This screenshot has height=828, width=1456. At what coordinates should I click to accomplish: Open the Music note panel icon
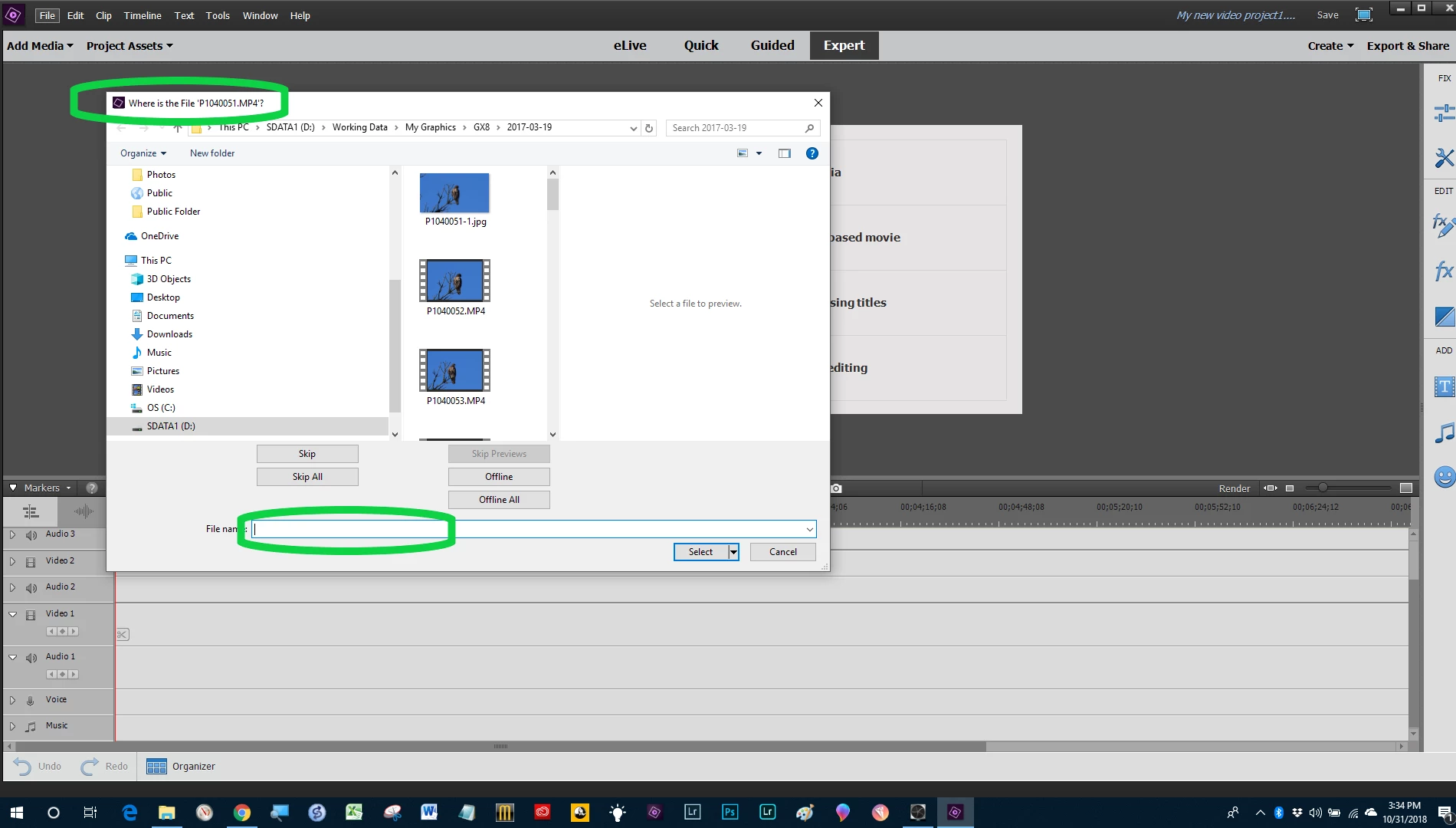[1444, 433]
